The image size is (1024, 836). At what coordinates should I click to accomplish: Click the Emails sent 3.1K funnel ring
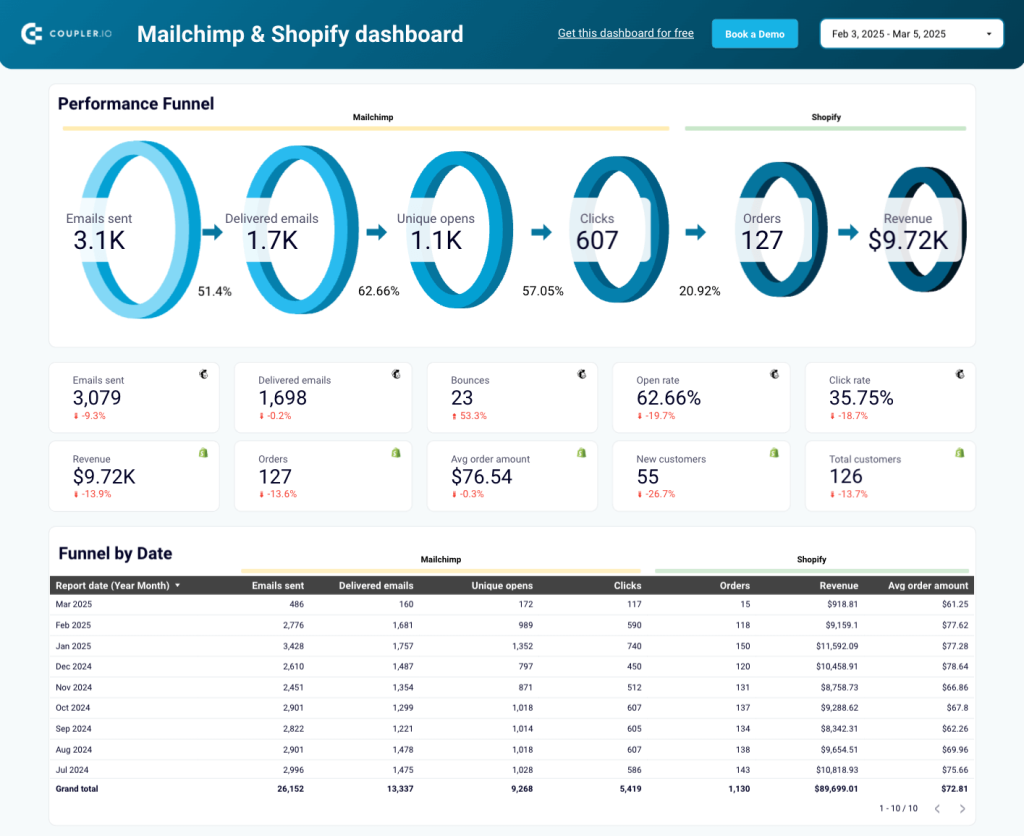pos(139,230)
